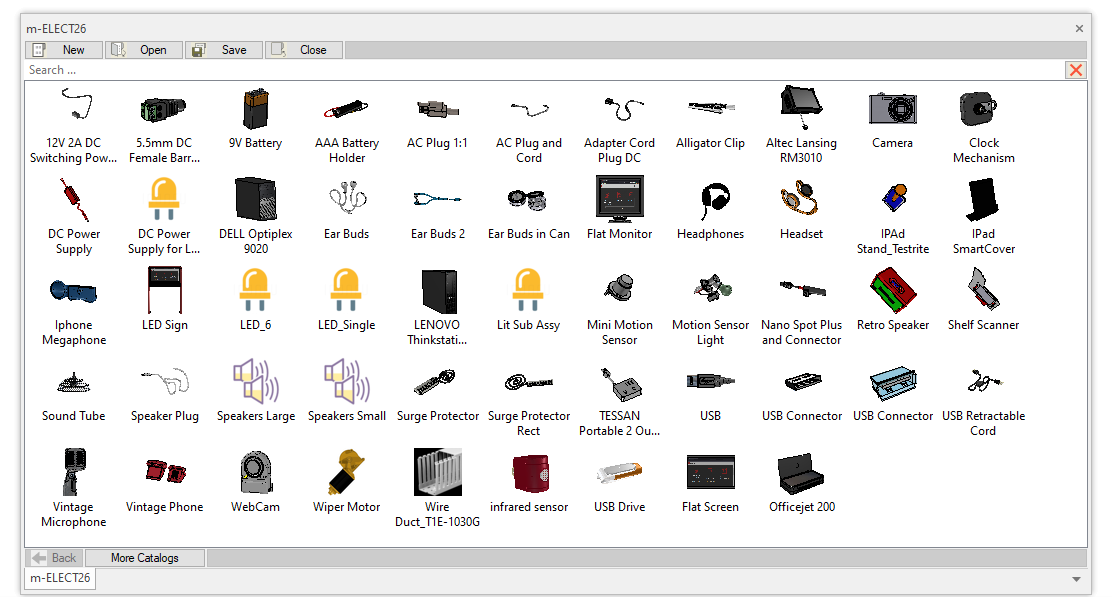Pick the Alligator Clip item

(710, 109)
